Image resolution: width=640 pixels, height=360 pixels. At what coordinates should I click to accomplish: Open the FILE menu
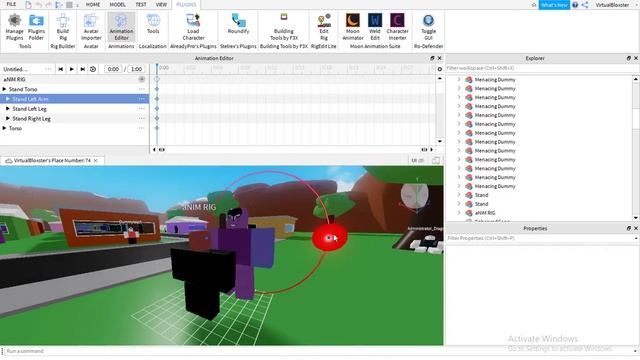tap(11, 4)
